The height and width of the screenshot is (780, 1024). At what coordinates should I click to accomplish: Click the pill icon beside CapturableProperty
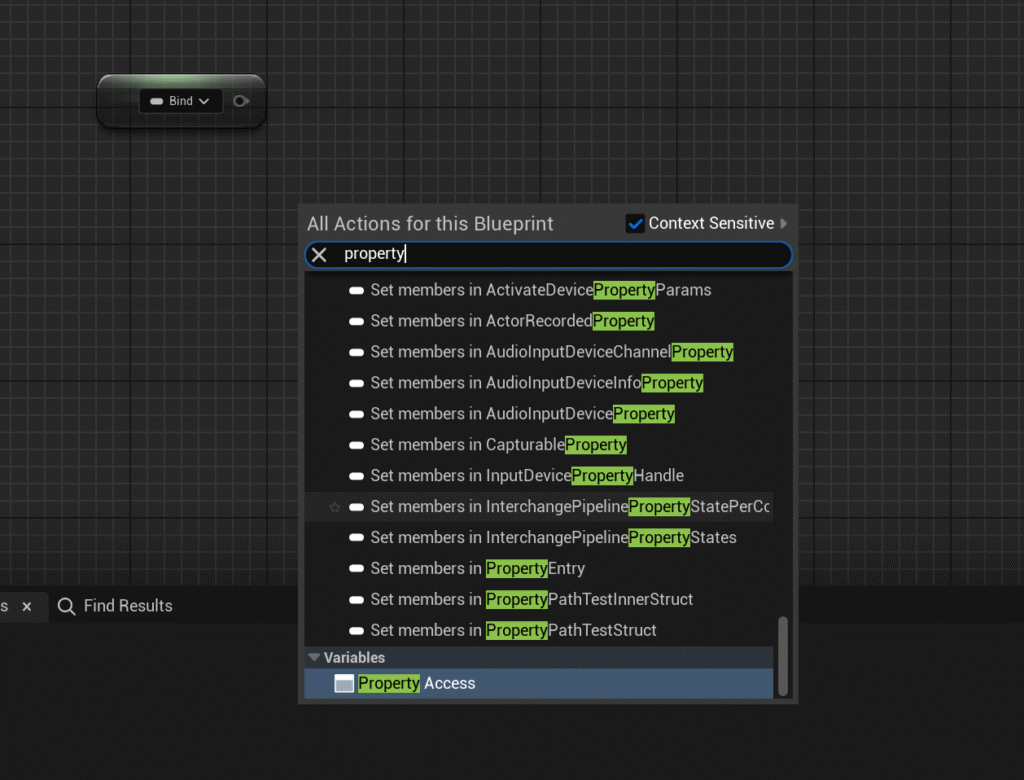pos(356,445)
